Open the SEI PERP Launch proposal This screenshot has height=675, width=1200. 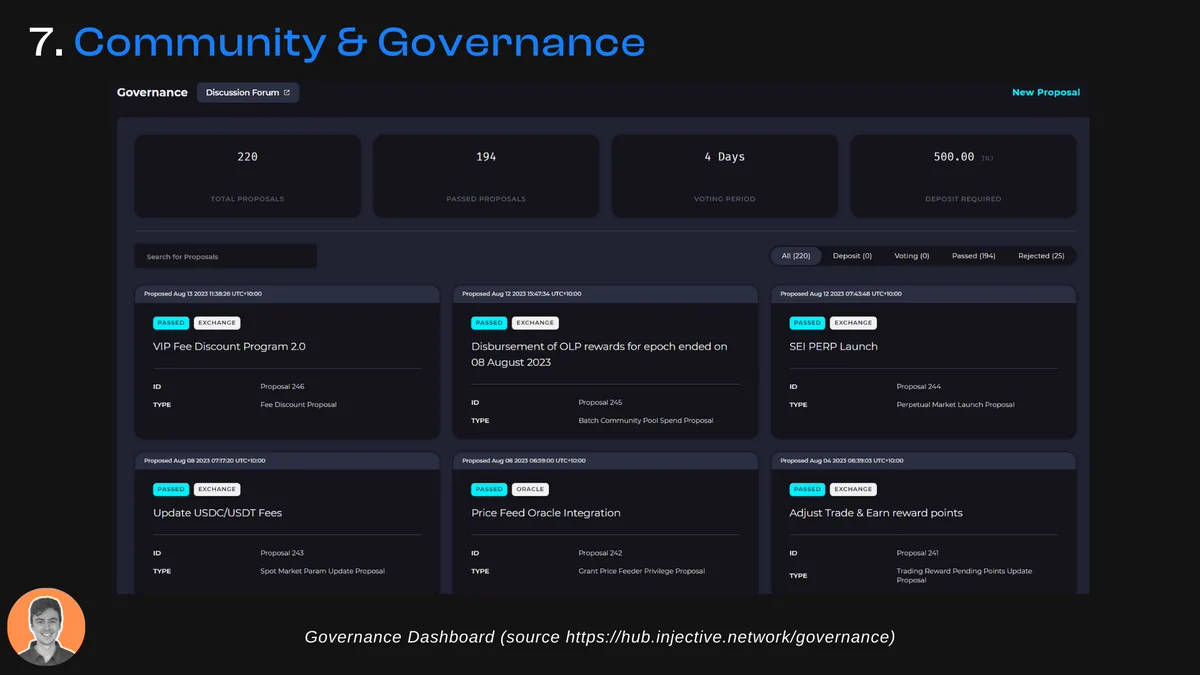point(833,347)
